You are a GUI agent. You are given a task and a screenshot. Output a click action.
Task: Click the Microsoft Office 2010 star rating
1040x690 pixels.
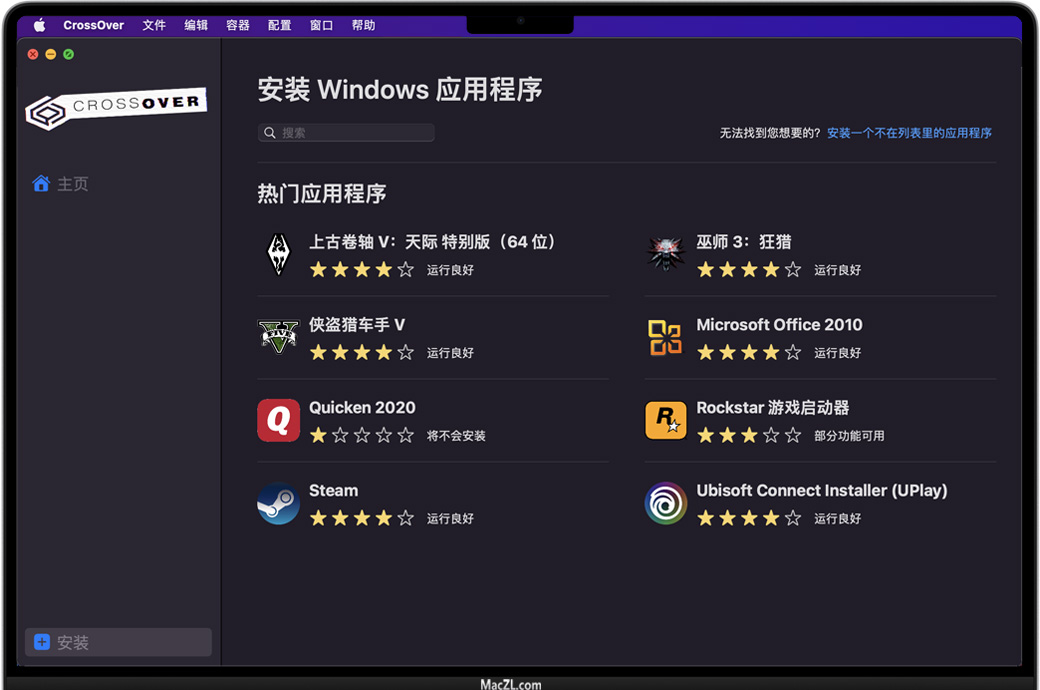click(749, 353)
